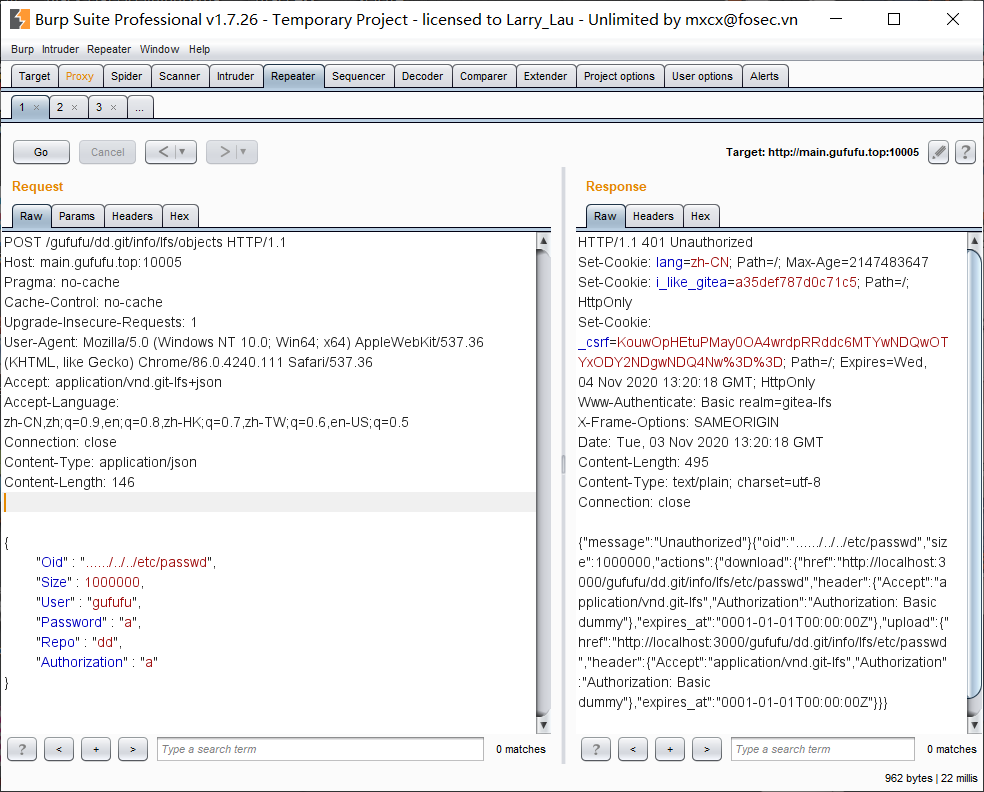Click the Target URL label
Viewport: 984px width, 792px height.
pos(822,152)
